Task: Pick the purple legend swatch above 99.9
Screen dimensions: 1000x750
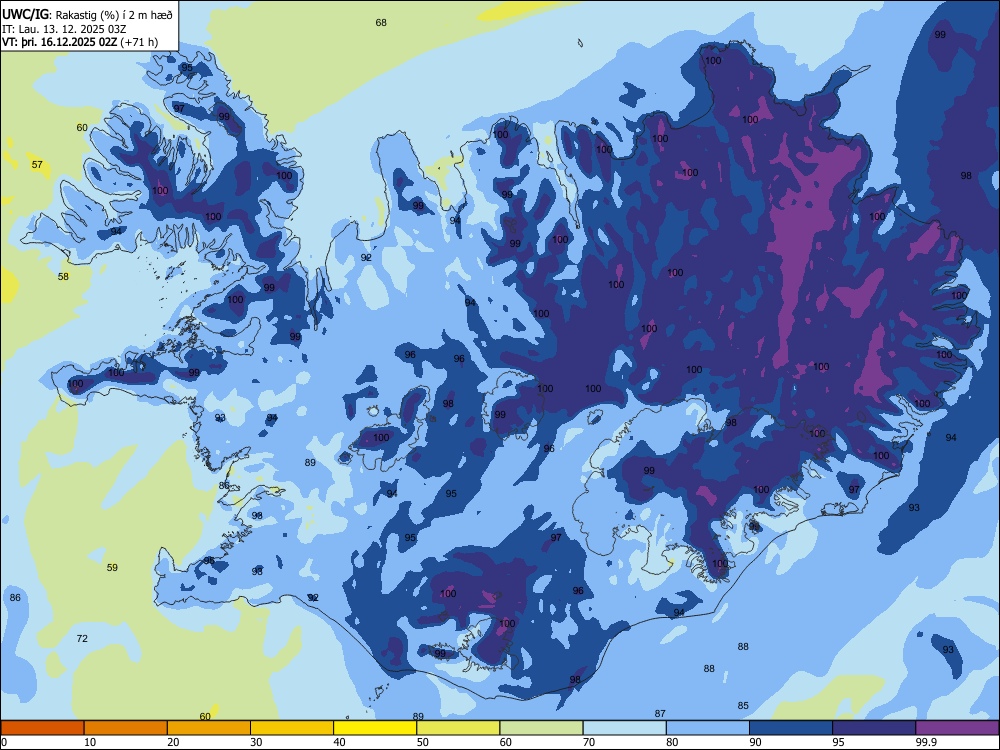Action: pos(957,728)
